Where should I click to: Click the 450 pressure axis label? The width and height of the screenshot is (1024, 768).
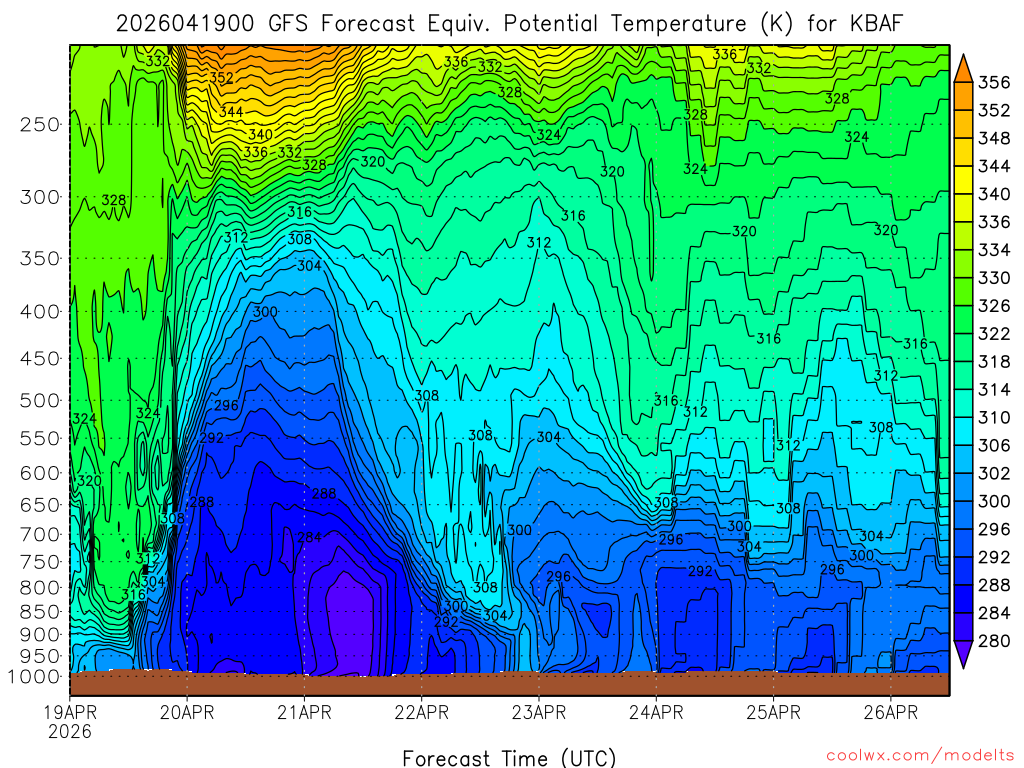(40, 359)
